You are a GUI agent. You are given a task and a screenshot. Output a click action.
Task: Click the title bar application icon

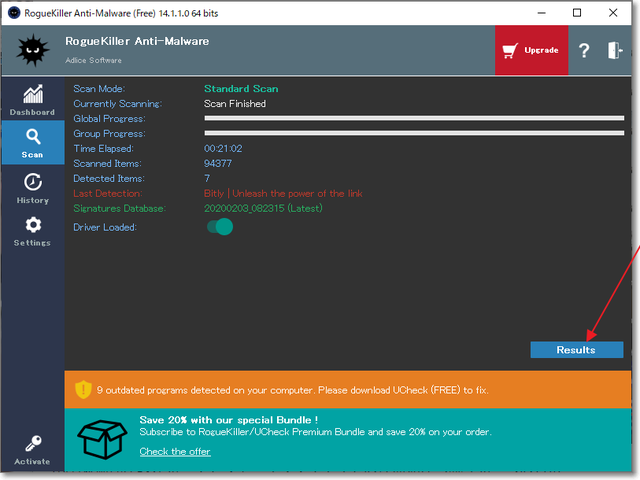[13, 13]
